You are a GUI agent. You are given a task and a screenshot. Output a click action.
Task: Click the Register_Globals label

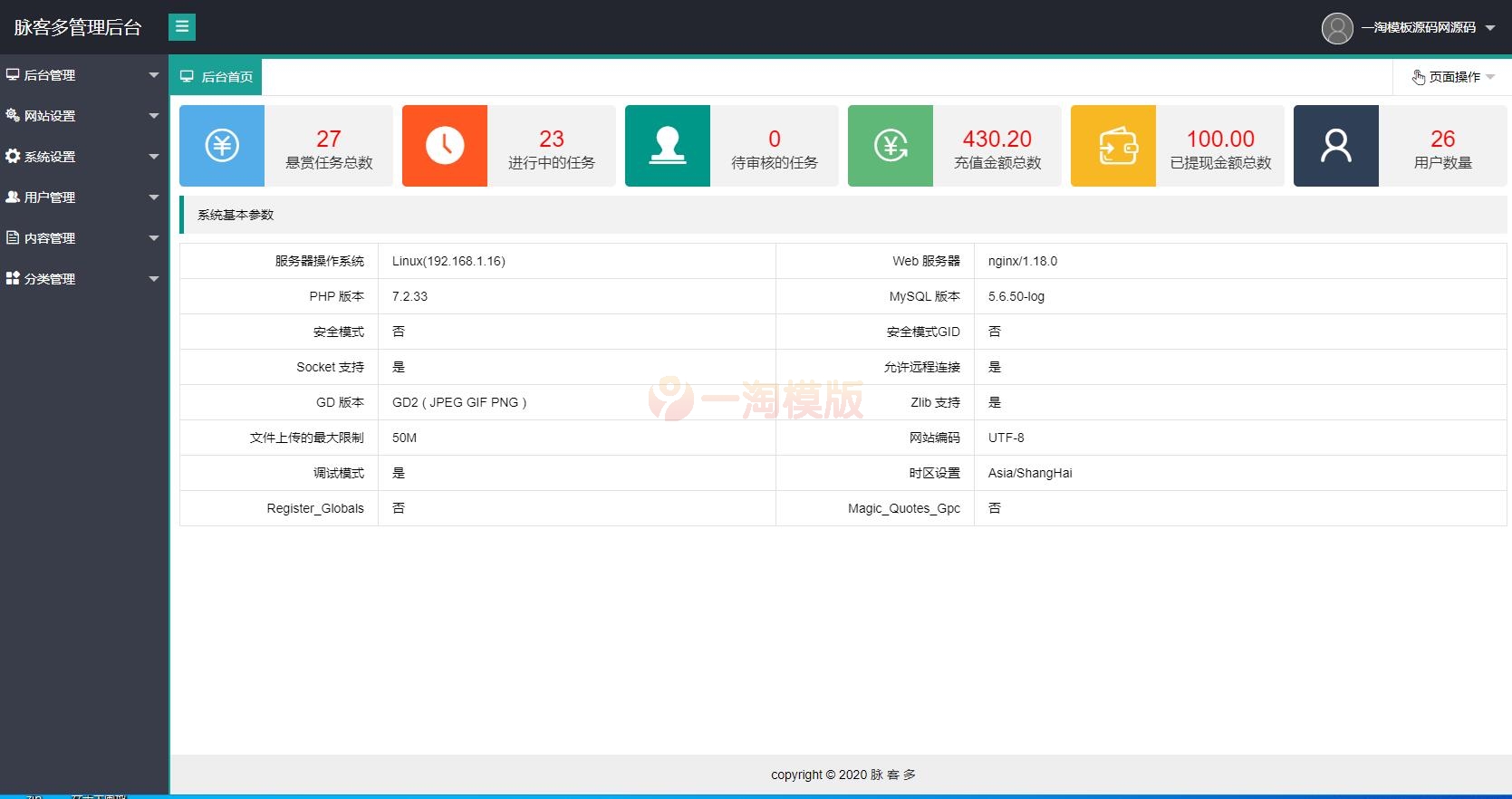(x=315, y=508)
